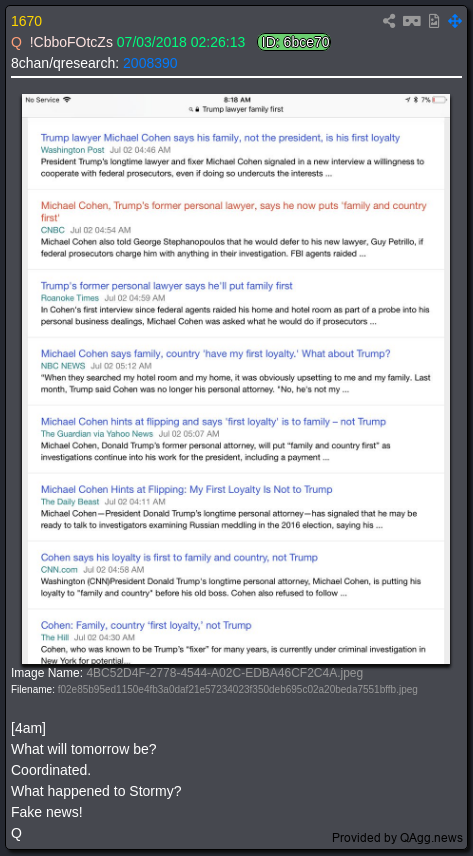Image resolution: width=473 pixels, height=856 pixels.
Task: Open the VR goggles view icon
Action: tap(412, 21)
